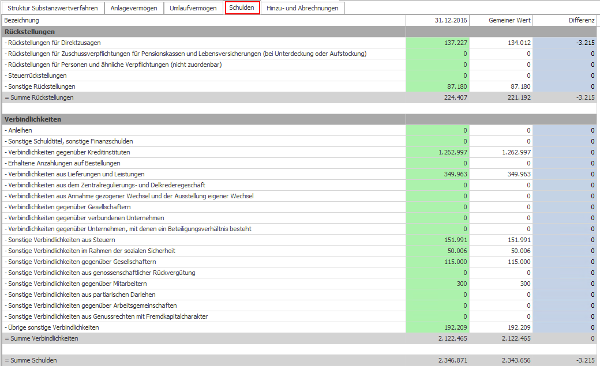600x366 pixels.
Task: Open the Hinzu- und Abrechnungen tab
Action: pos(302,8)
